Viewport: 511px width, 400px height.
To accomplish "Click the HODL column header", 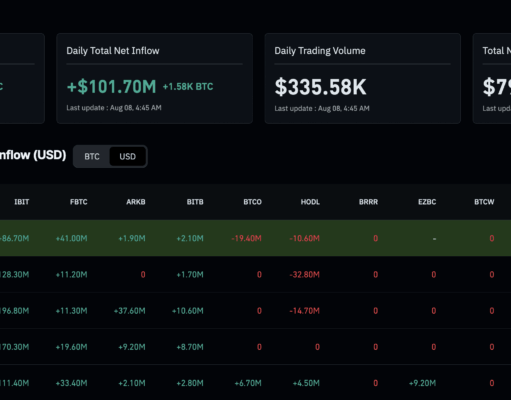I will click(310, 202).
